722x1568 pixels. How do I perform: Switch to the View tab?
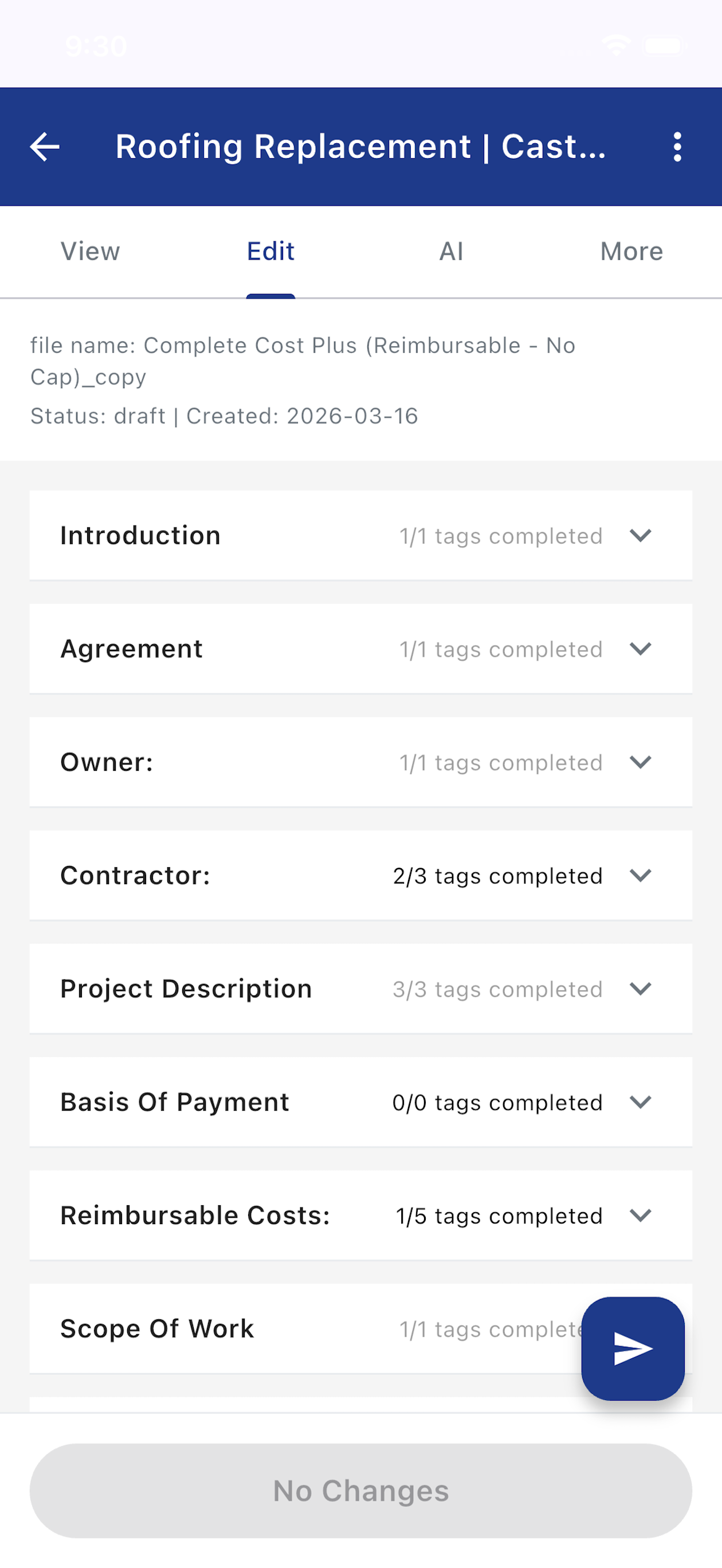coord(90,252)
